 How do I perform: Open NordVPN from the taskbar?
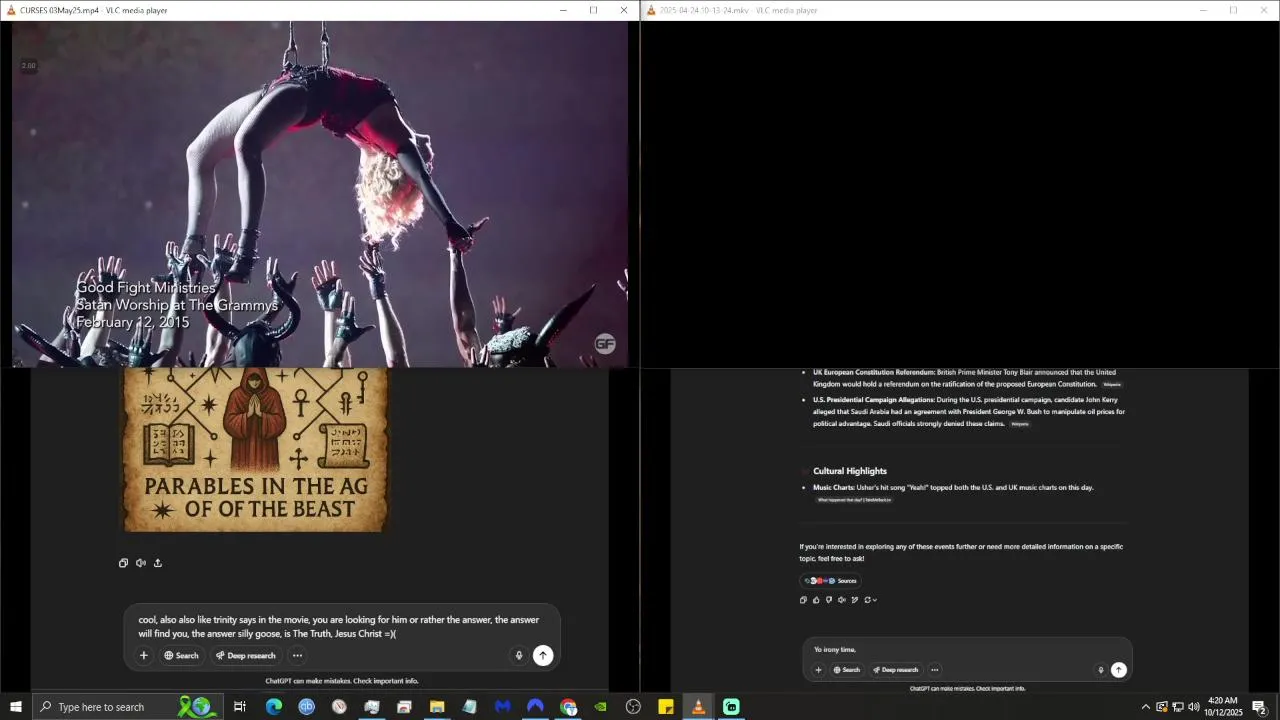click(x=535, y=707)
